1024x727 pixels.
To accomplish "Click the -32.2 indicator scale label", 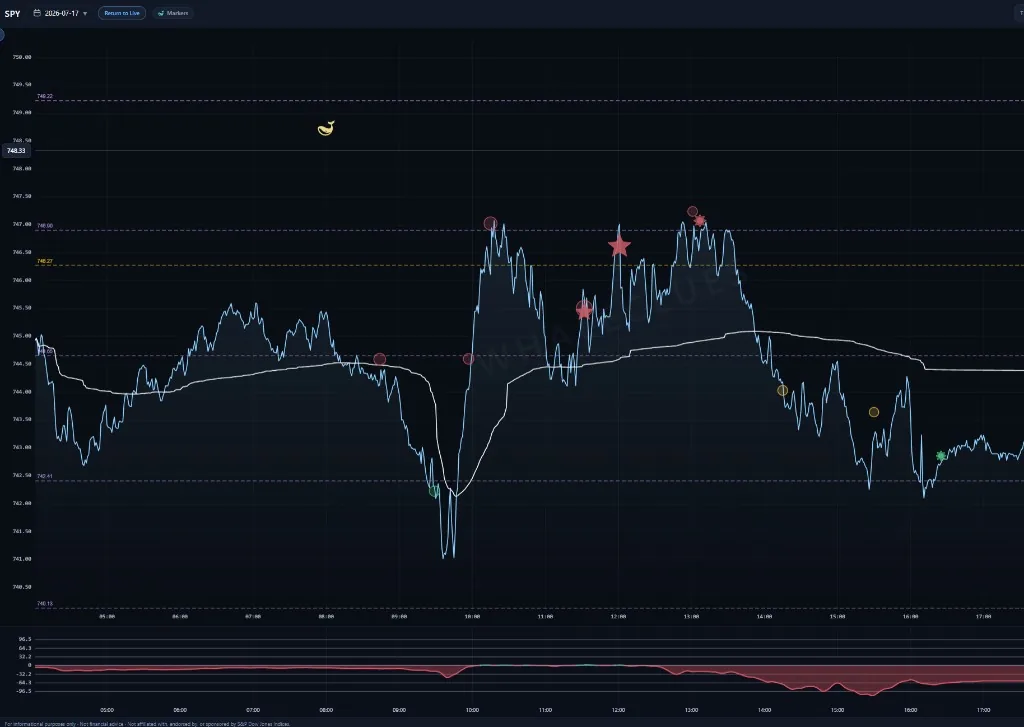I will 24,673.
